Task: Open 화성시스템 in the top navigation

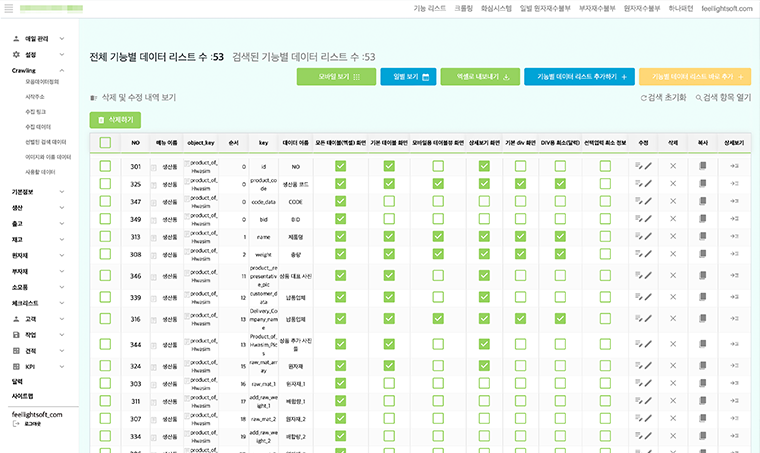Action: [x=496, y=7]
